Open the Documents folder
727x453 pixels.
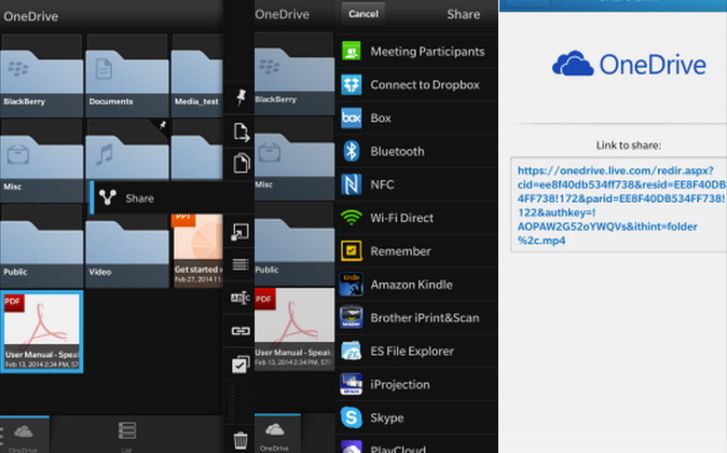pyautogui.click(x=125, y=72)
